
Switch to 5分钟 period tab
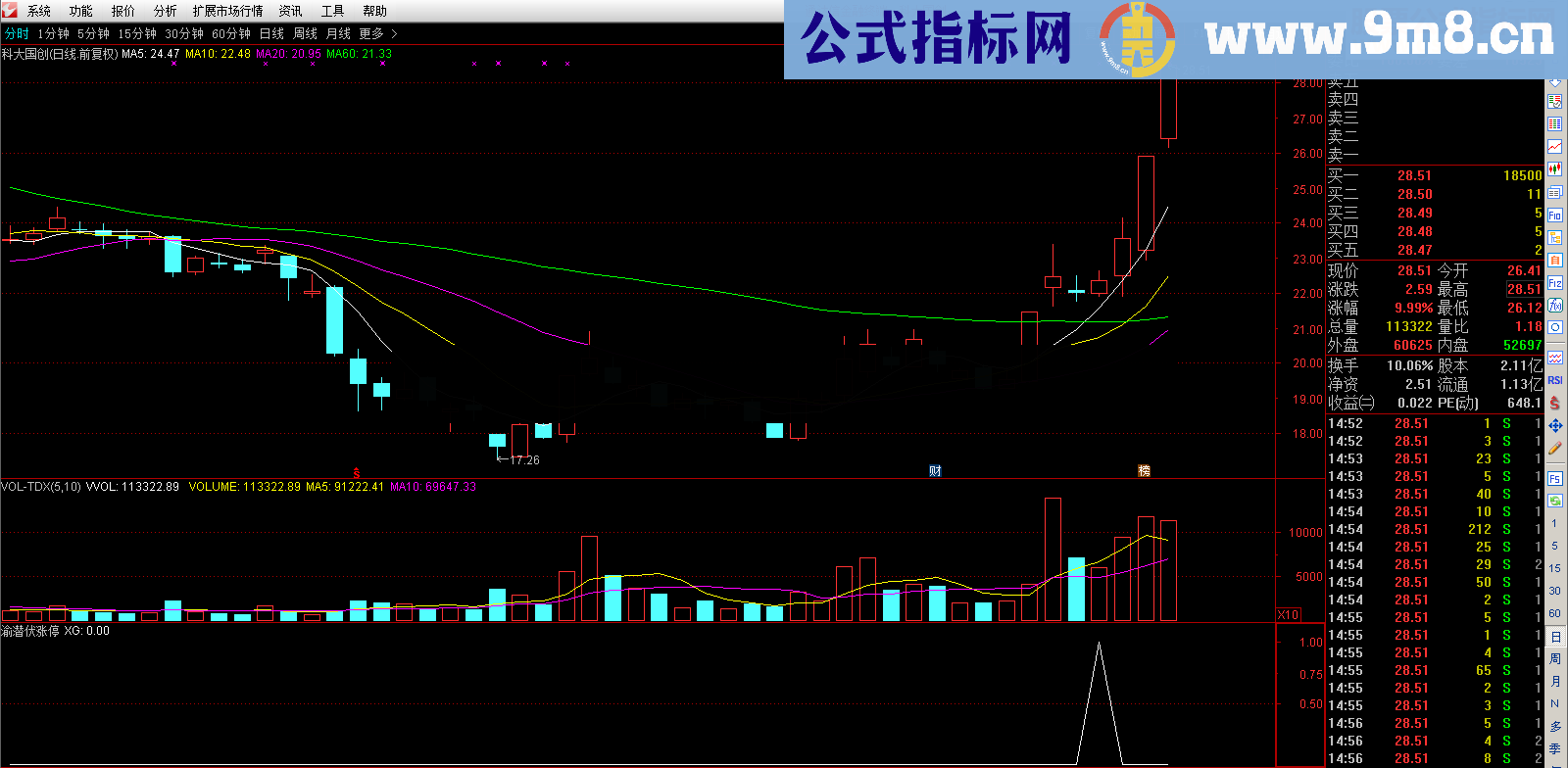coord(94,33)
